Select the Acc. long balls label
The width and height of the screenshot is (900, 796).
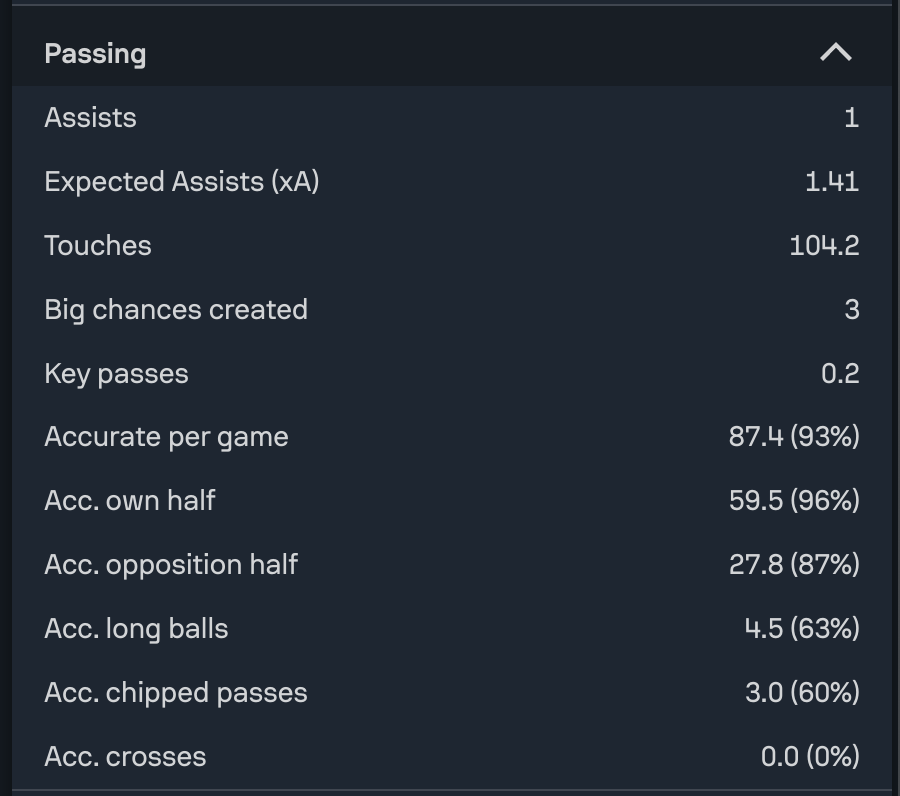pyautogui.click(x=136, y=629)
